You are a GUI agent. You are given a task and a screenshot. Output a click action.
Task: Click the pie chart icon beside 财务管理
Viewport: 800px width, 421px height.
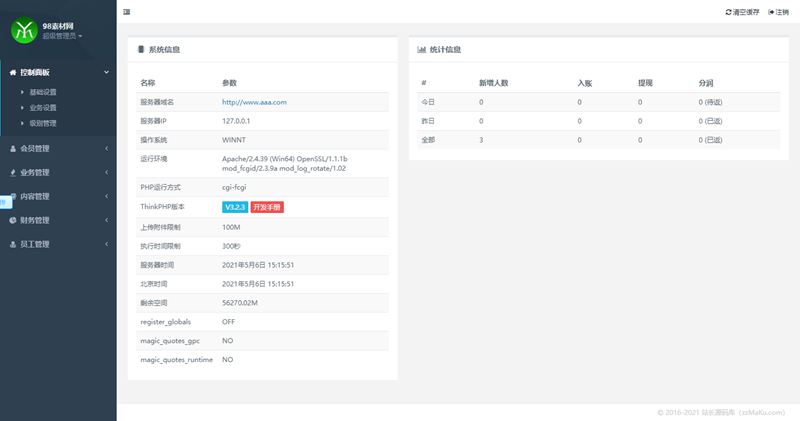click(12, 220)
